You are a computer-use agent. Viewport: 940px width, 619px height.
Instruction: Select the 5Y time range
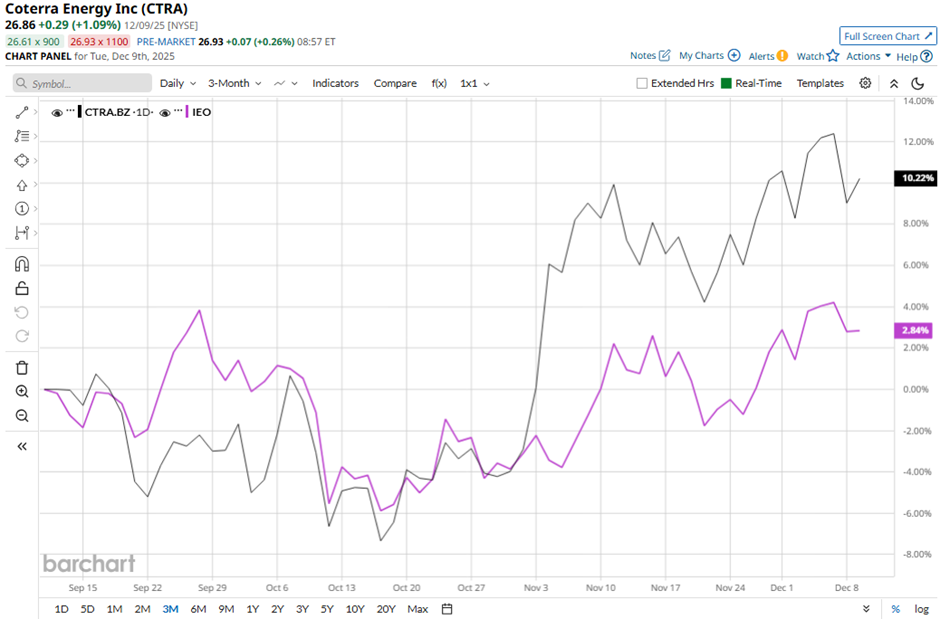tap(327, 609)
